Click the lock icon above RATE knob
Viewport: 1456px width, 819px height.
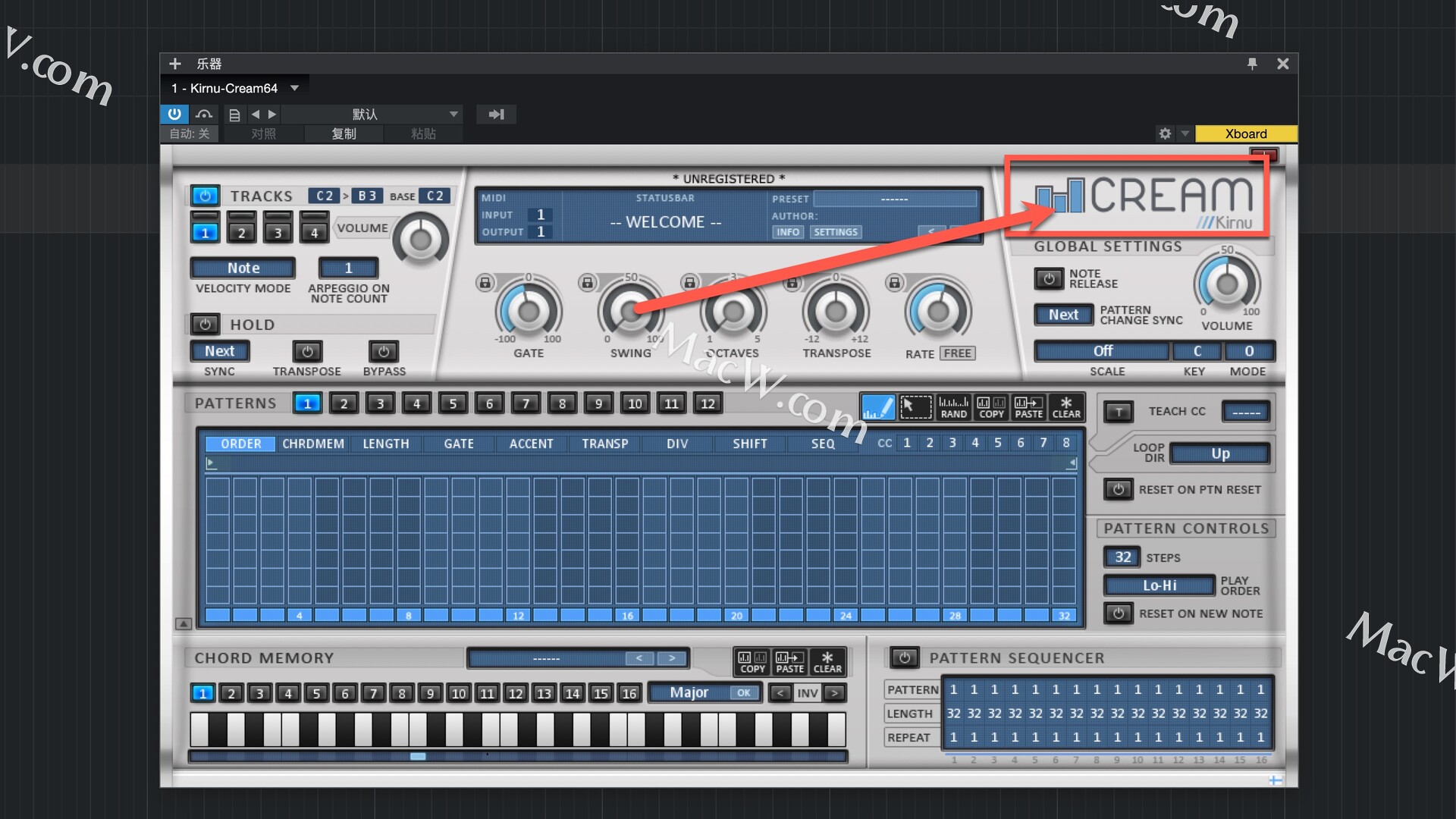pyautogui.click(x=894, y=283)
